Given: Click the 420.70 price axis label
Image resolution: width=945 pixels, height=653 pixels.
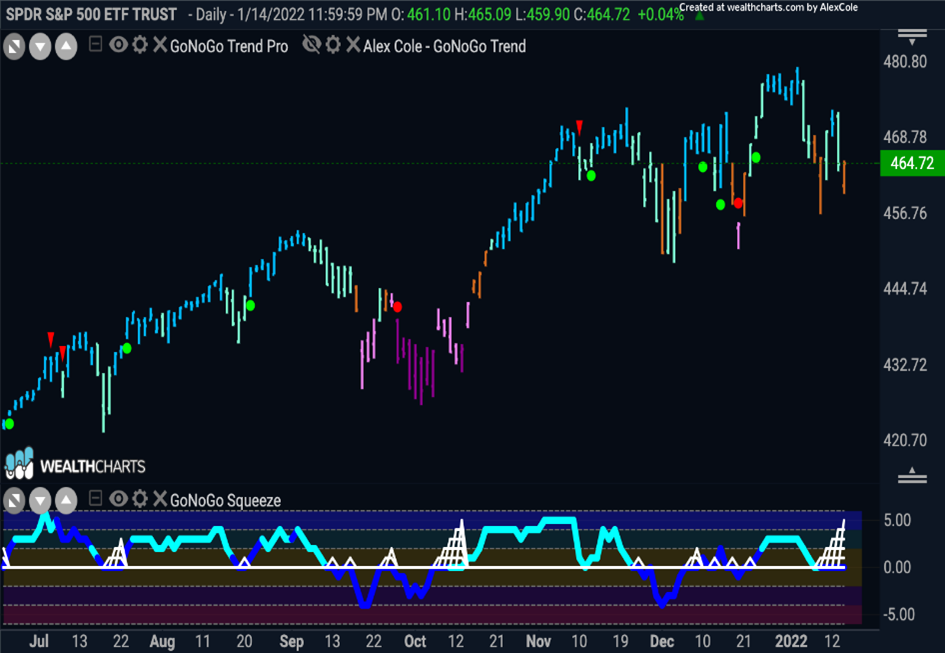Looking at the screenshot, I should [905, 440].
